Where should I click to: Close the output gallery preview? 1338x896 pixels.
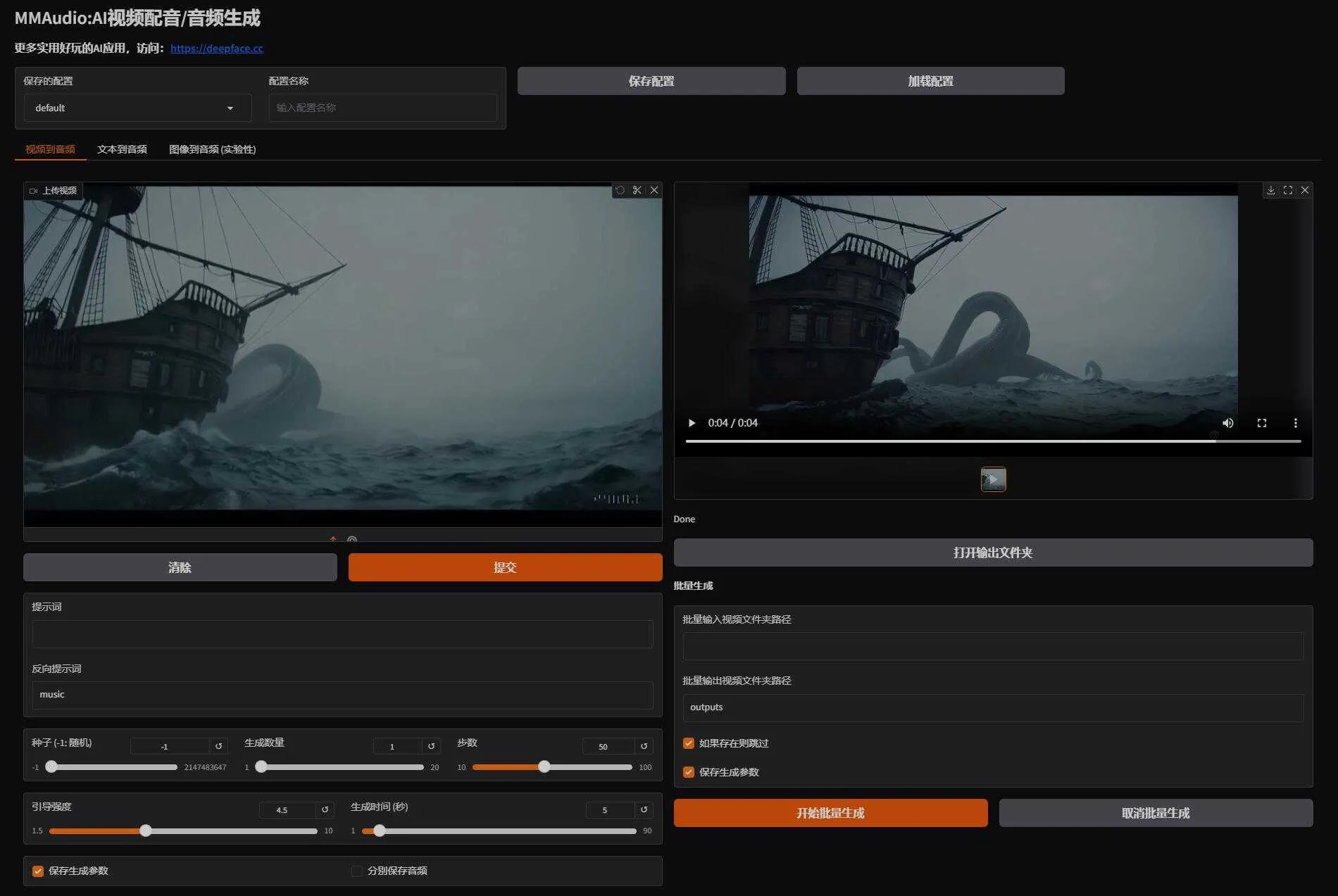tap(1305, 190)
